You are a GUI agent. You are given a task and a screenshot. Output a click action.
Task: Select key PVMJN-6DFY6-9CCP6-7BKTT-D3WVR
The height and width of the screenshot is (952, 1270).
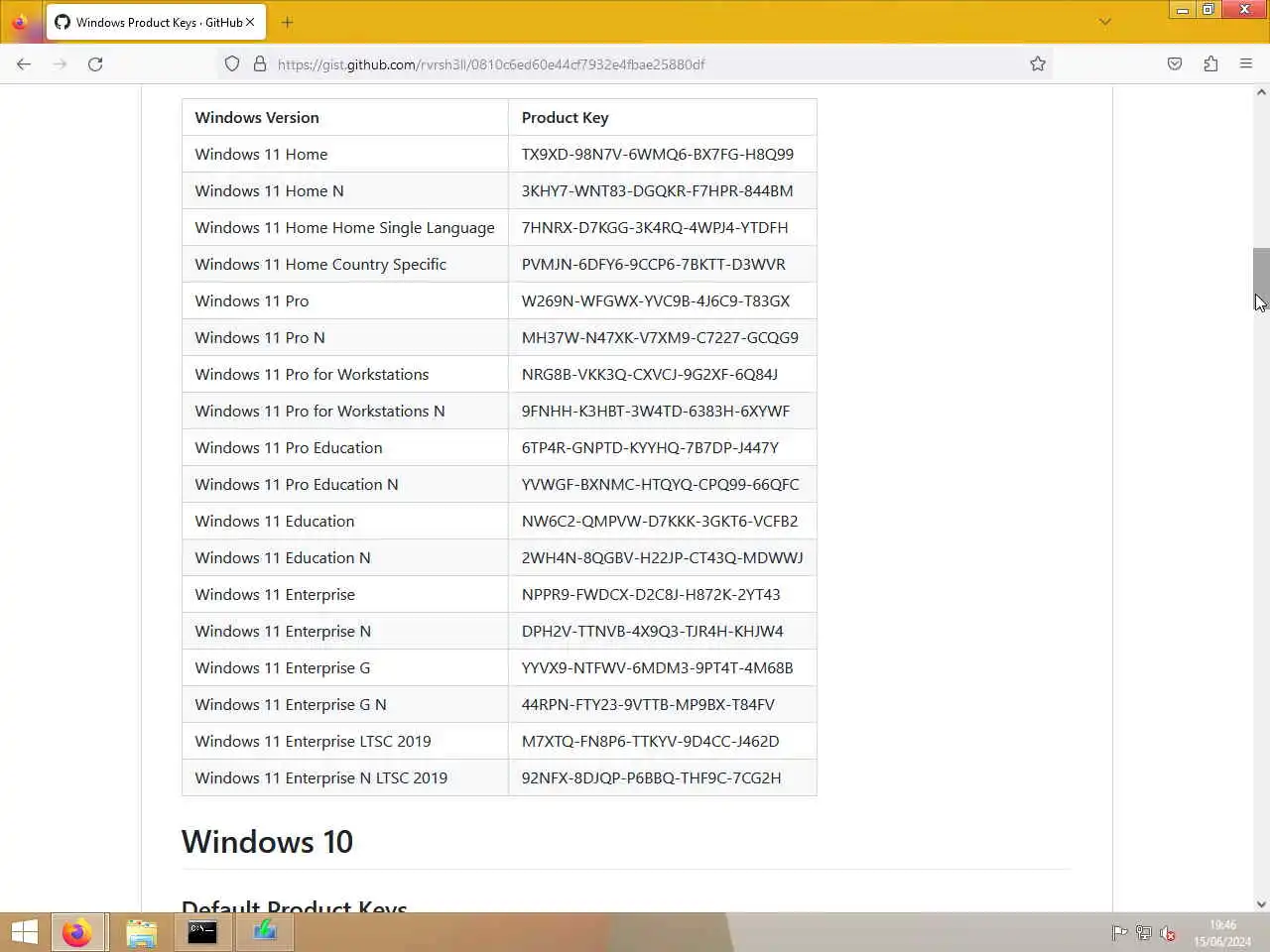(x=654, y=264)
